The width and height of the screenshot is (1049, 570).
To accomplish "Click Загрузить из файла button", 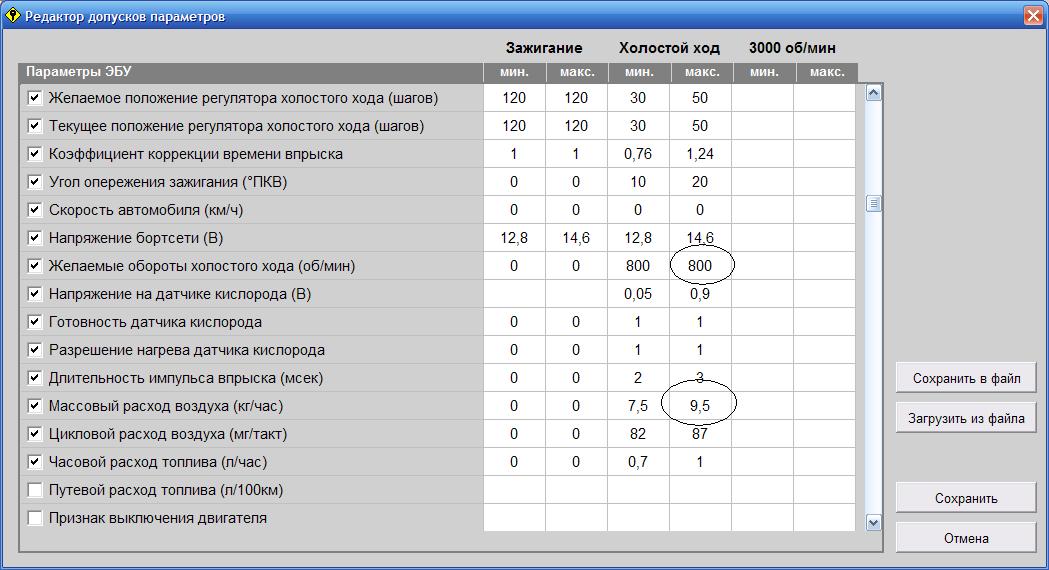I will pyautogui.click(x=966, y=419).
